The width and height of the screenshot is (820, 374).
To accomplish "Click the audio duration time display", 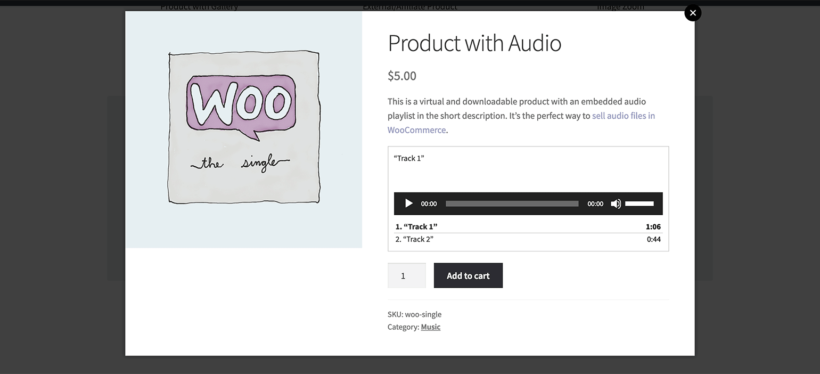I will coord(595,204).
